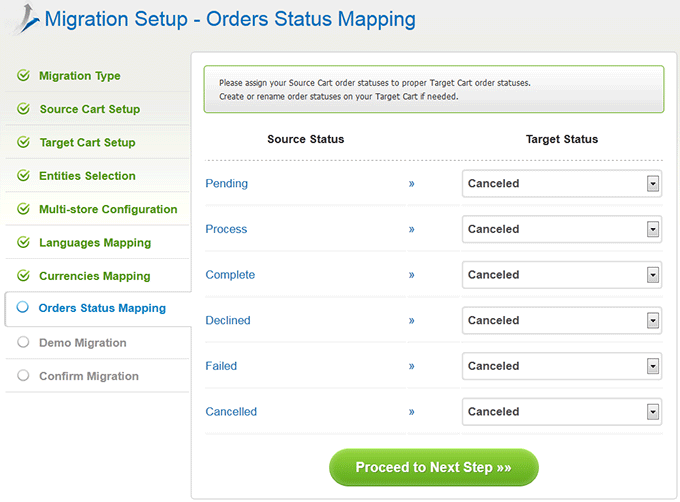The width and height of the screenshot is (680, 502).
Task: Open the target status dropdown for Pending
Action: 562,183
